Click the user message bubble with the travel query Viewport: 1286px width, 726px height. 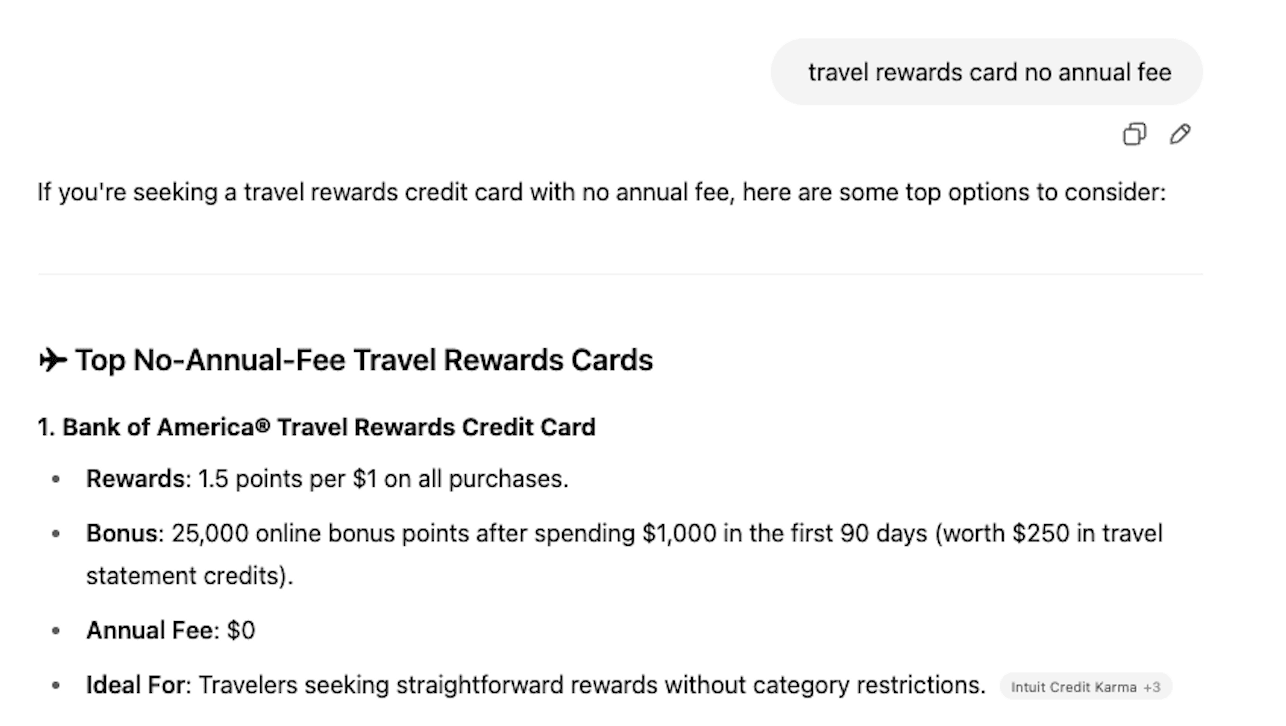tap(986, 71)
